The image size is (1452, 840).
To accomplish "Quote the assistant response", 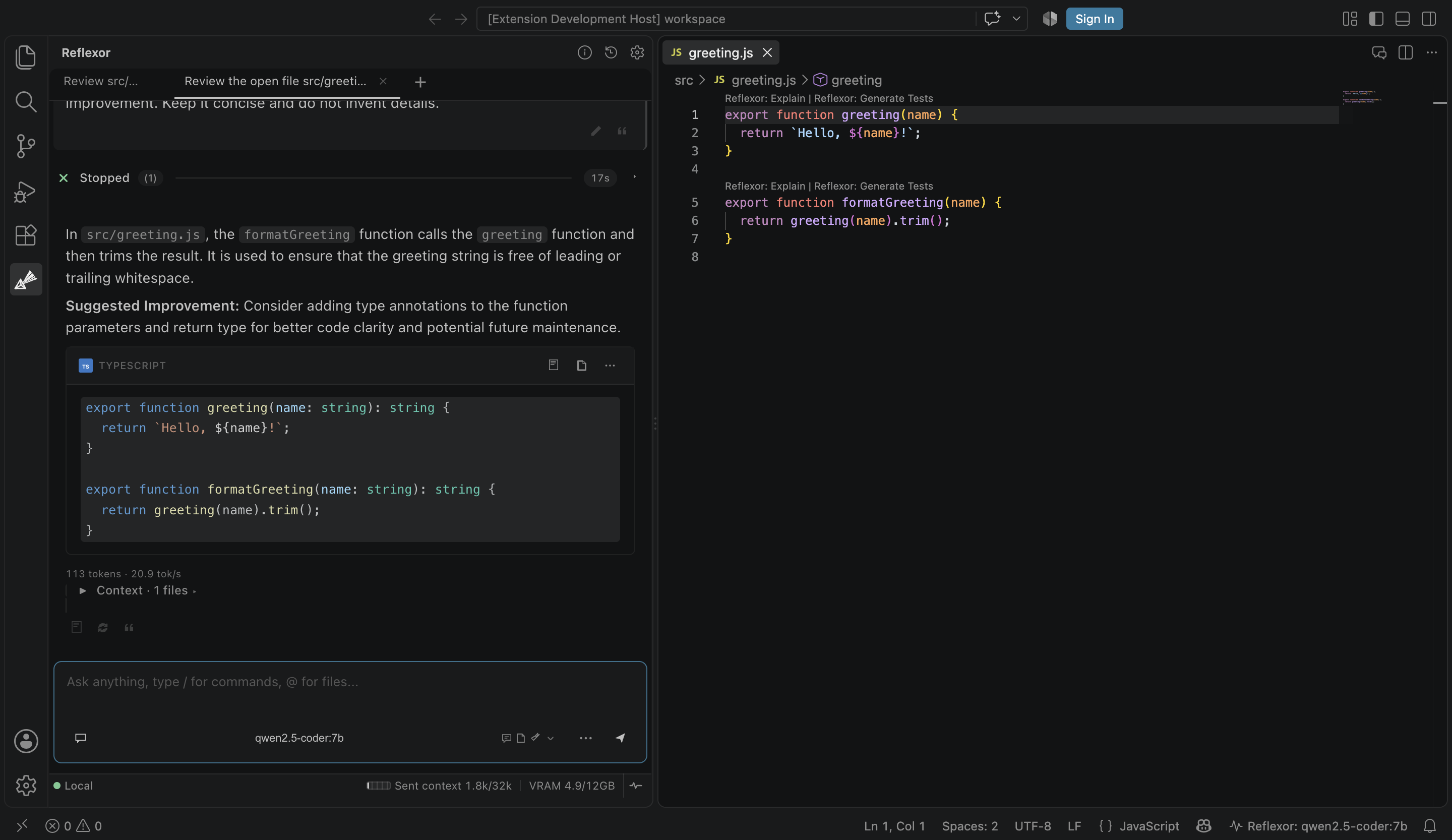I will (x=129, y=627).
